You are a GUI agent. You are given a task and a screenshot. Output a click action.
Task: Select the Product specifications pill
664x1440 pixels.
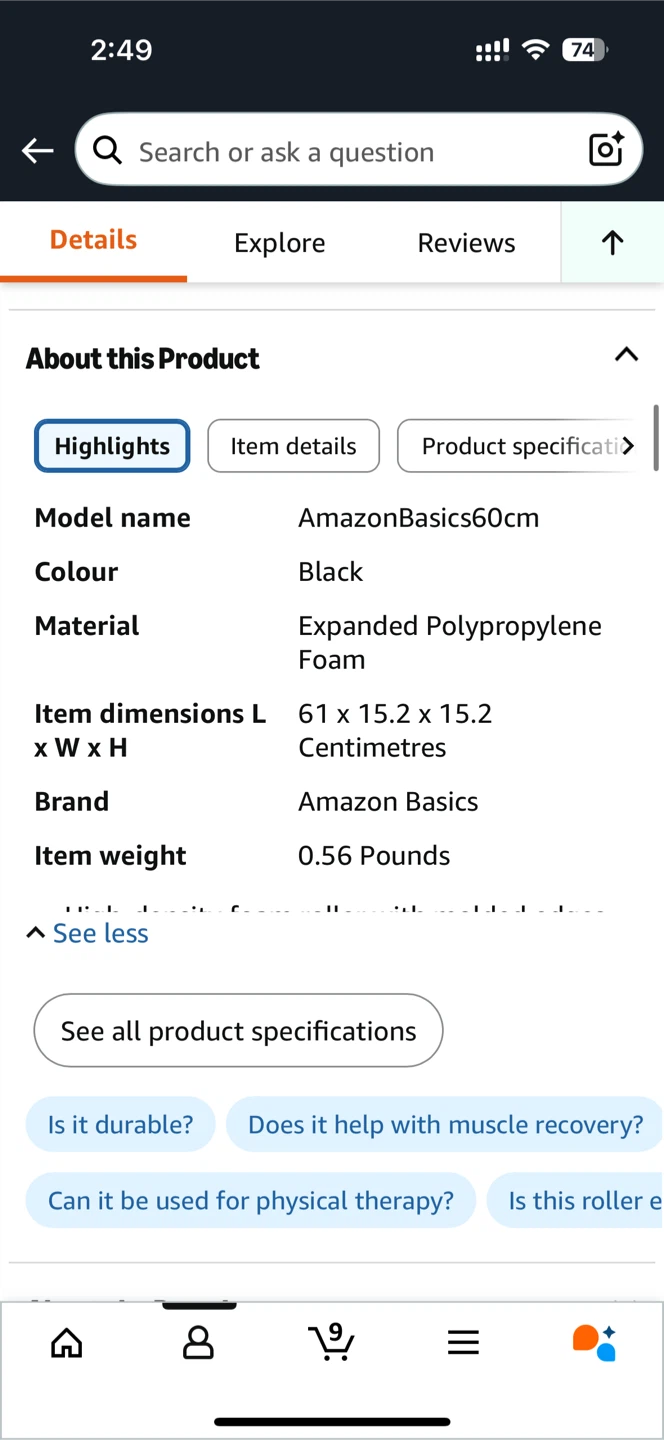518,446
